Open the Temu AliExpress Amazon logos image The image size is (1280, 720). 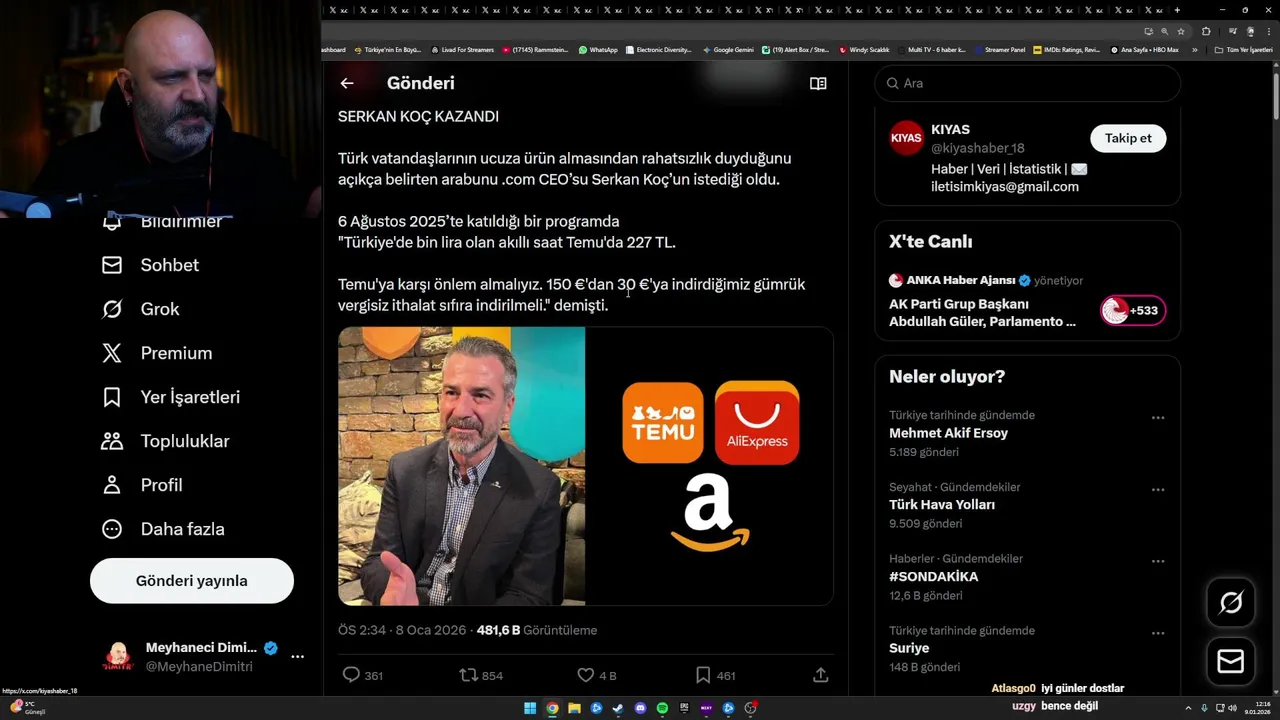[x=709, y=466]
